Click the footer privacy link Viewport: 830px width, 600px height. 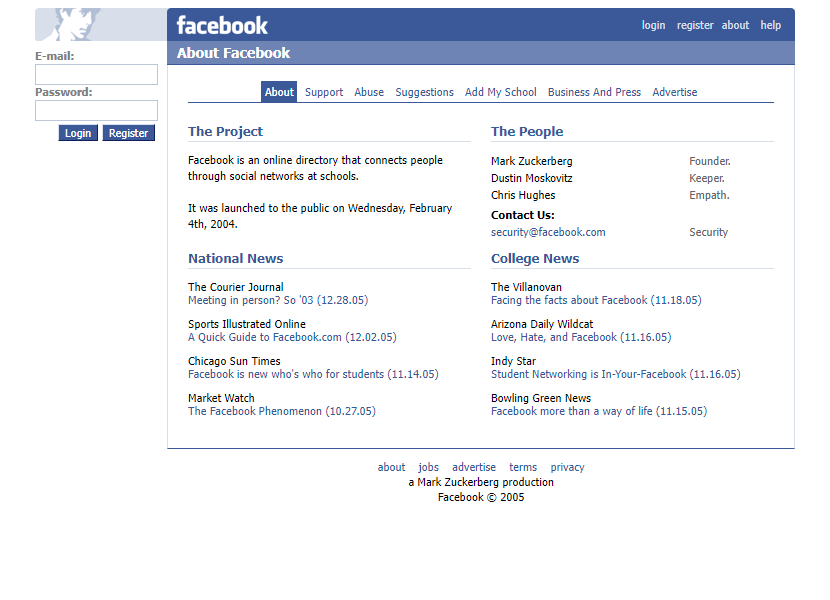(567, 467)
